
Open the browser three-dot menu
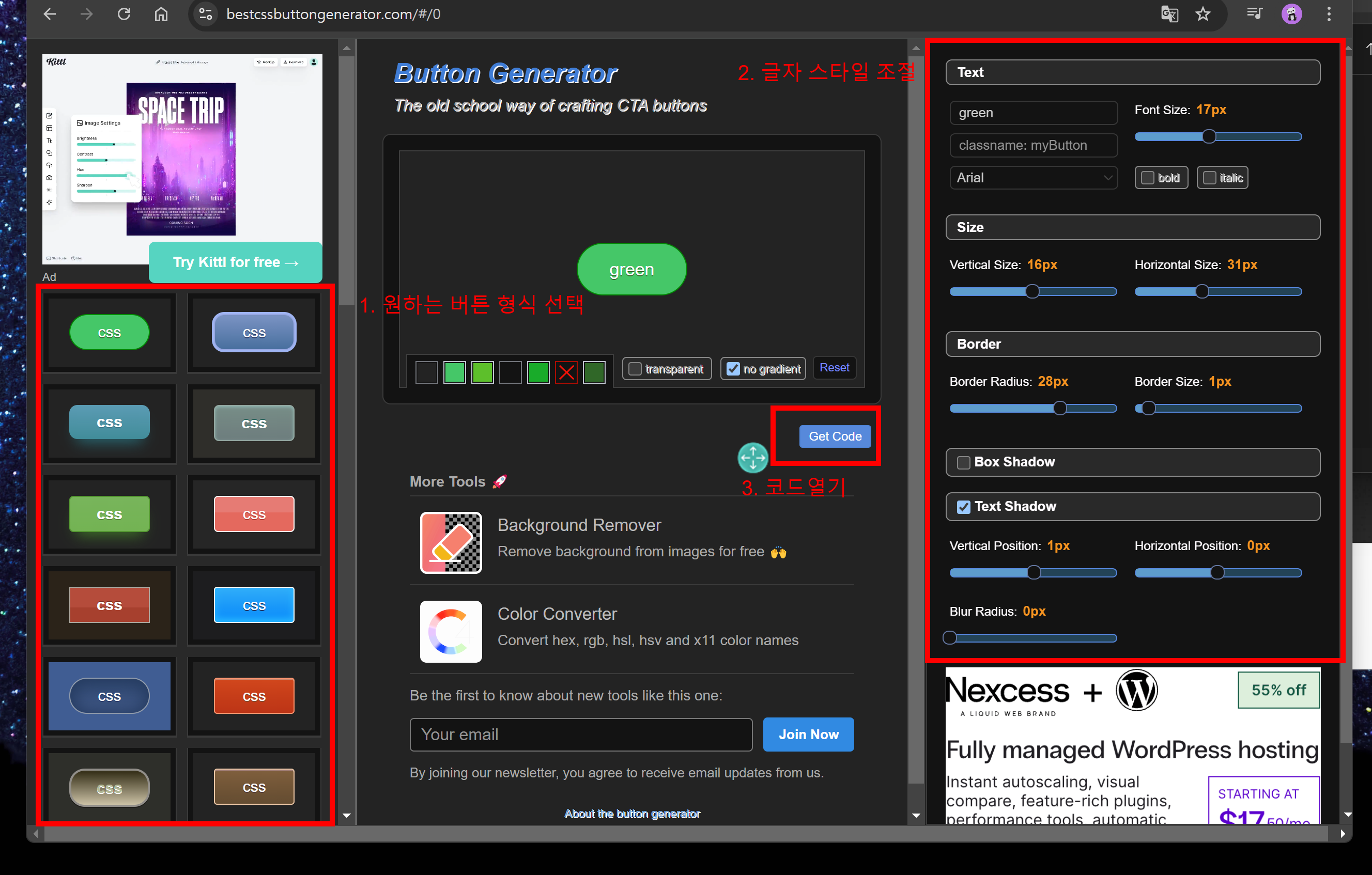tap(1329, 14)
